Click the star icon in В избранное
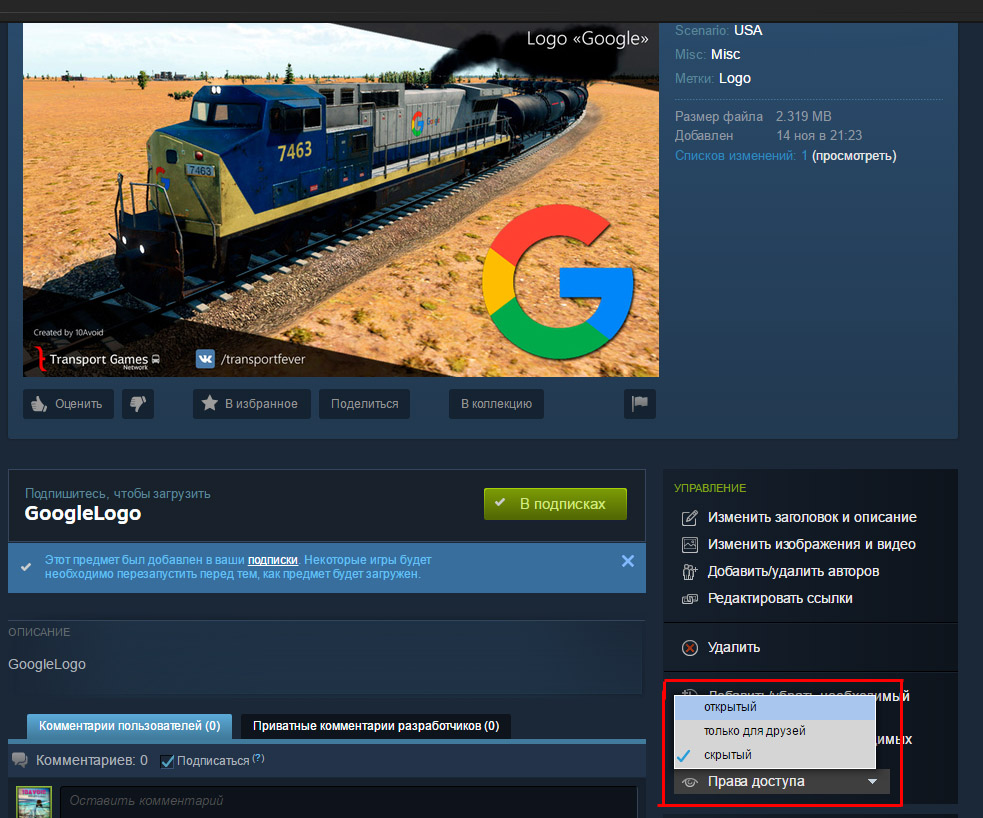This screenshot has width=983, height=818. click(209, 403)
